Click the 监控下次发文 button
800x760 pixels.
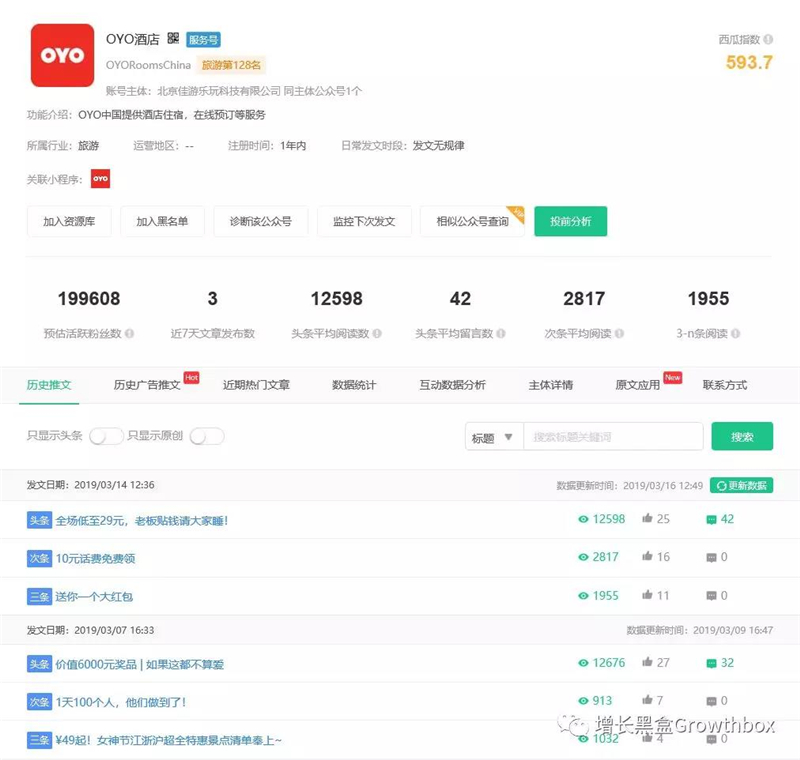364,221
